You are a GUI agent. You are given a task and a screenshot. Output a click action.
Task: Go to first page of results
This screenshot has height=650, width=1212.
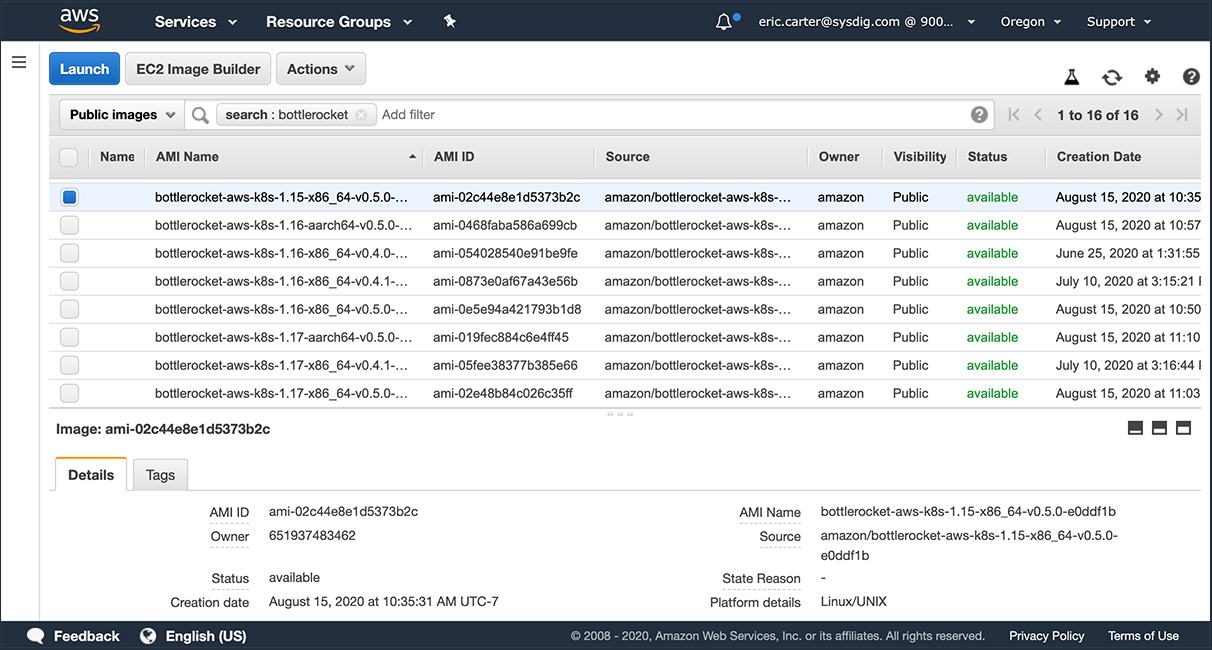pos(1014,115)
